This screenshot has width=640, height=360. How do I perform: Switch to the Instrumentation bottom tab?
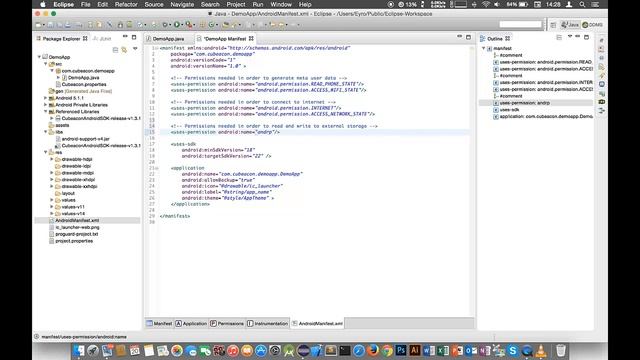267,323
